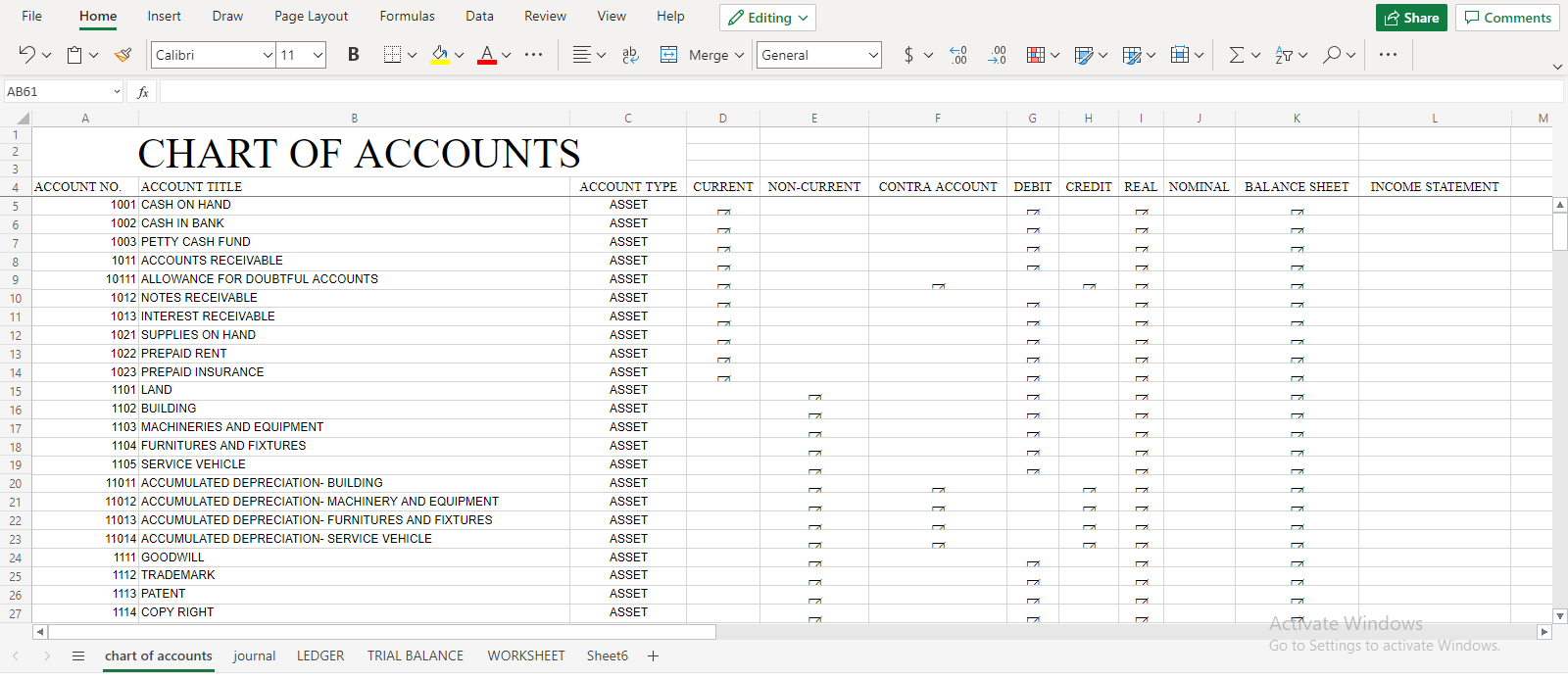
Task: Click the Increase Decimal icon
Action: click(x=958, y=55)
